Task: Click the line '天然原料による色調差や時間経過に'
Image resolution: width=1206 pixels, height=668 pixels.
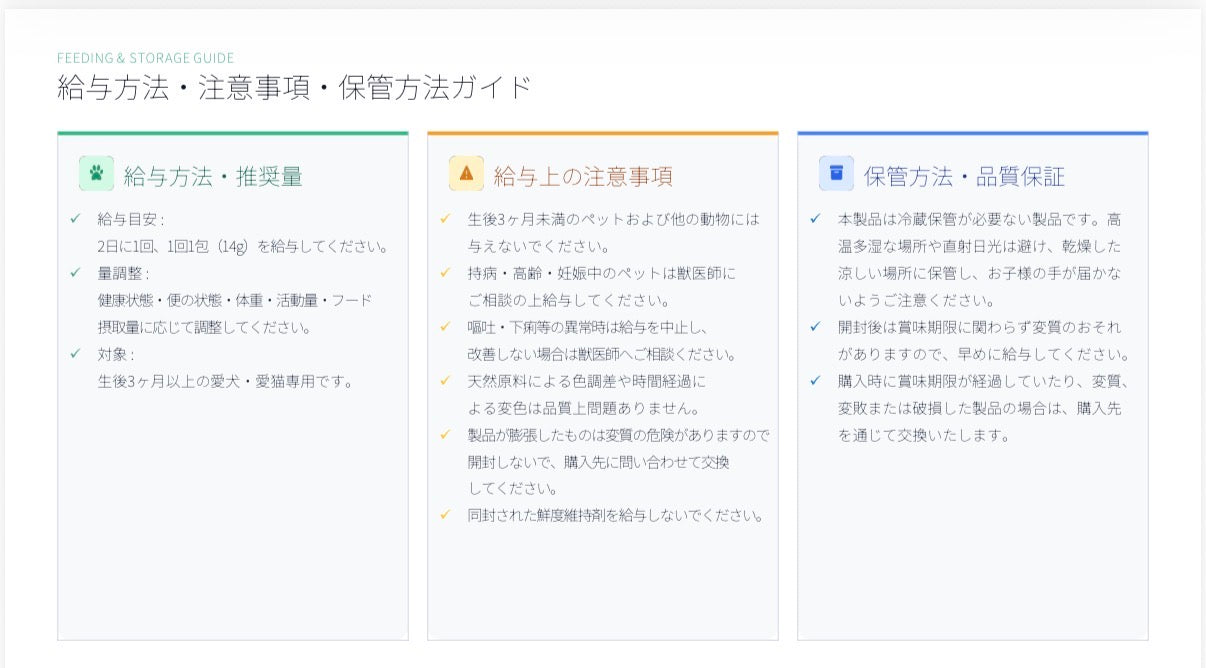Action: point(587,381)
